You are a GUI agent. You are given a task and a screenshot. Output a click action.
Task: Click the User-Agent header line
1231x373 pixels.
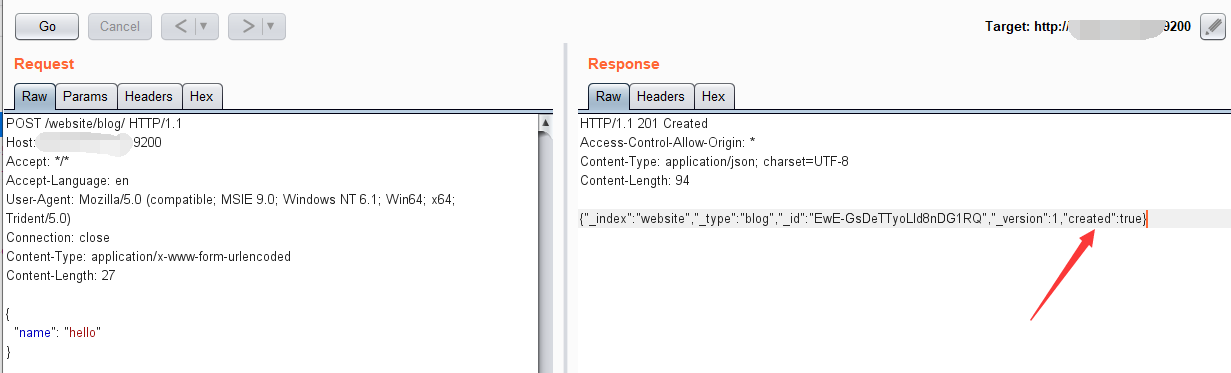coord(231,199)
